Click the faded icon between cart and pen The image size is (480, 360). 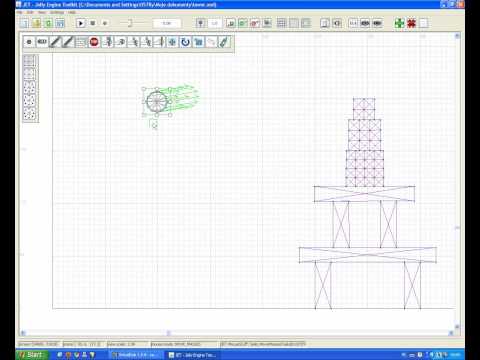(x=211, y=42)
